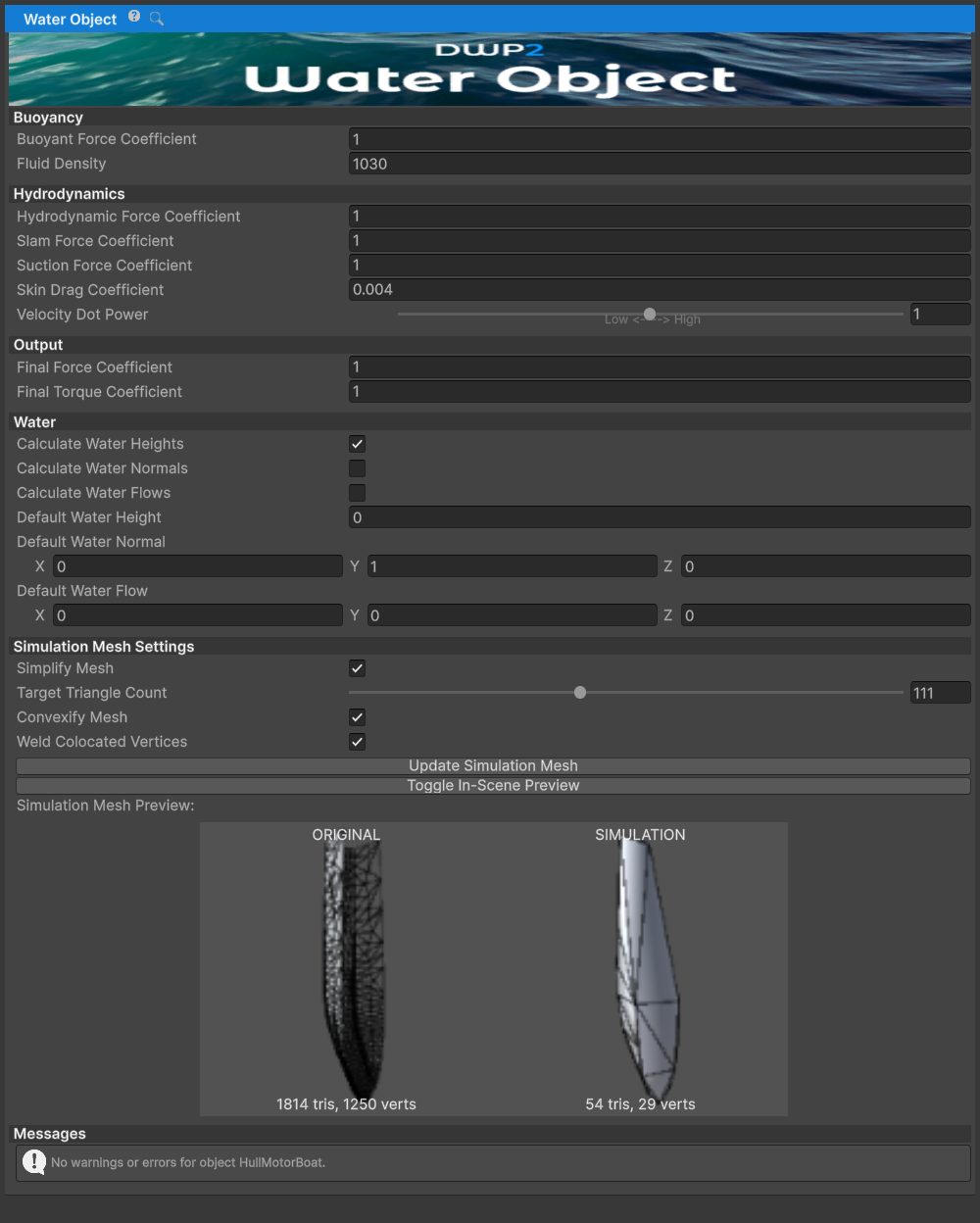Viewport: 980px width, 1223px height.
Task: Click the 'No warnings or errors' message text
Action: point(188,1163)
